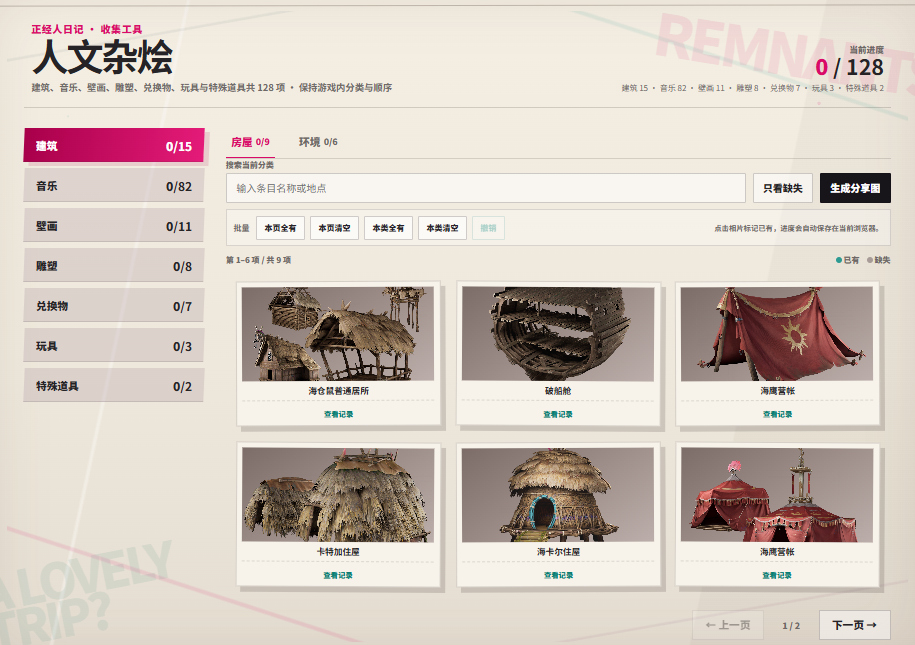Open 查看记录 under 海卡尔住屋
Image resolution: width=915 pixels, height=645 pixels.
(558, 575)
